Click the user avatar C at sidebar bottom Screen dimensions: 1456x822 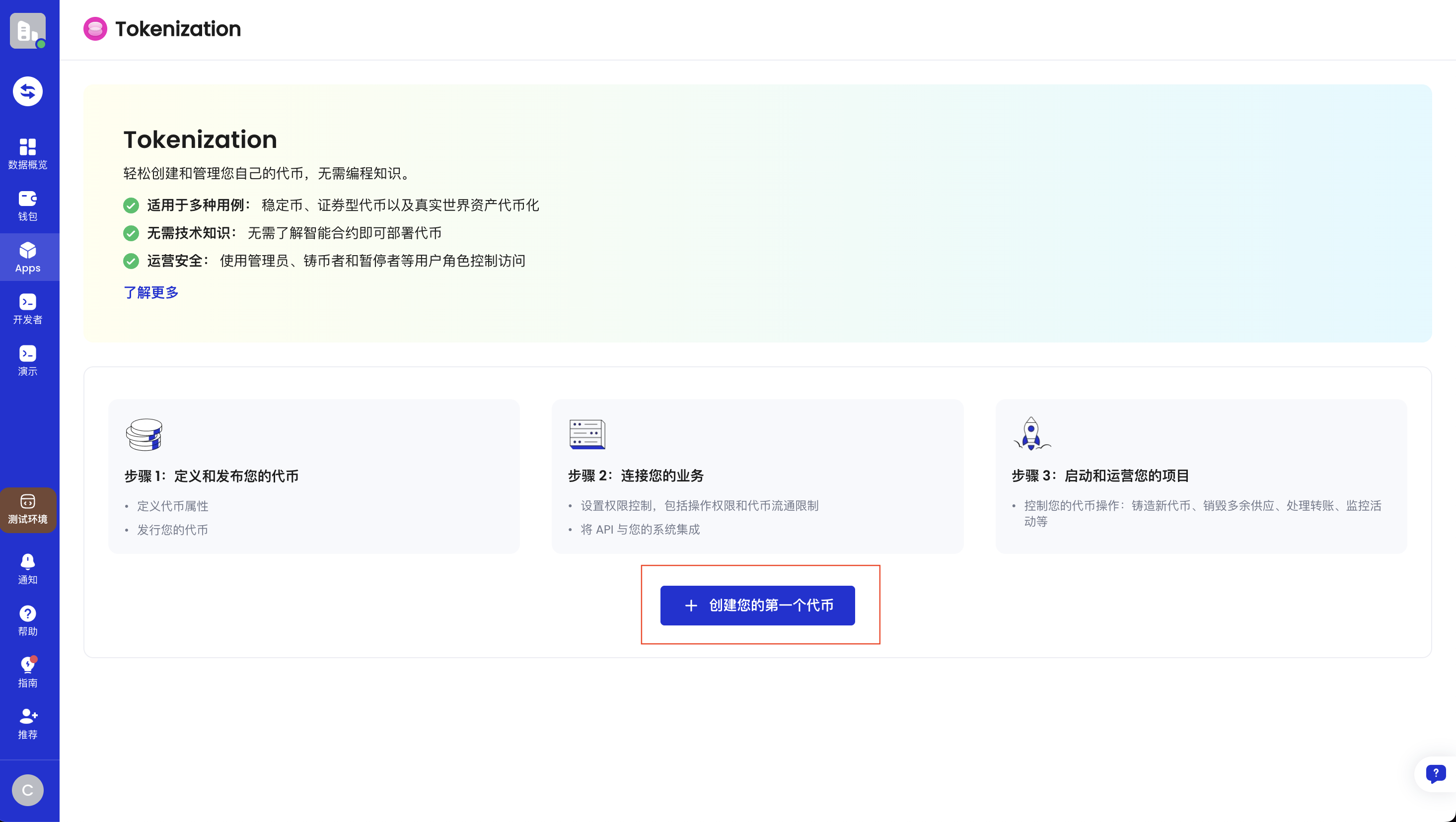click(28, 790)
